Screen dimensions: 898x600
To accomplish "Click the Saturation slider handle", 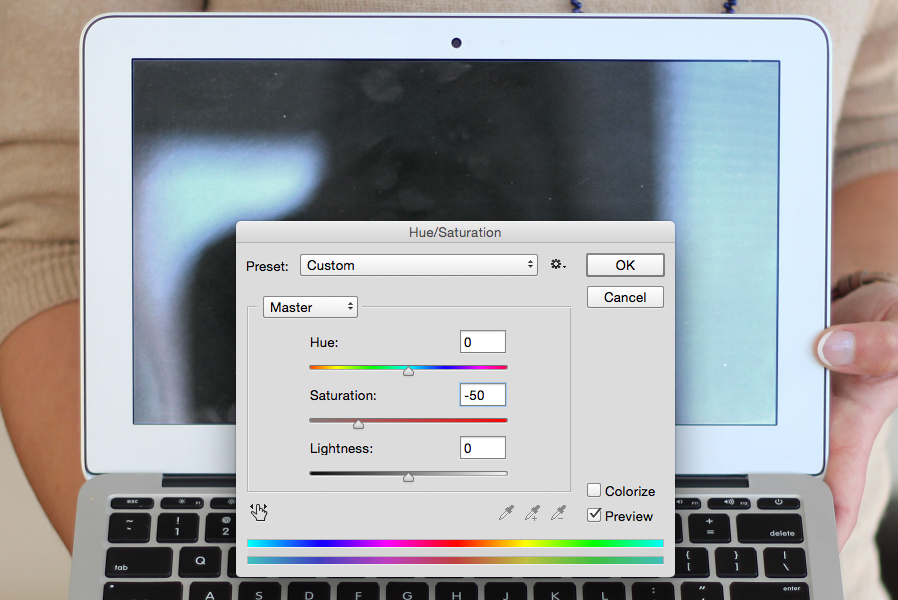I will point(359,424).
